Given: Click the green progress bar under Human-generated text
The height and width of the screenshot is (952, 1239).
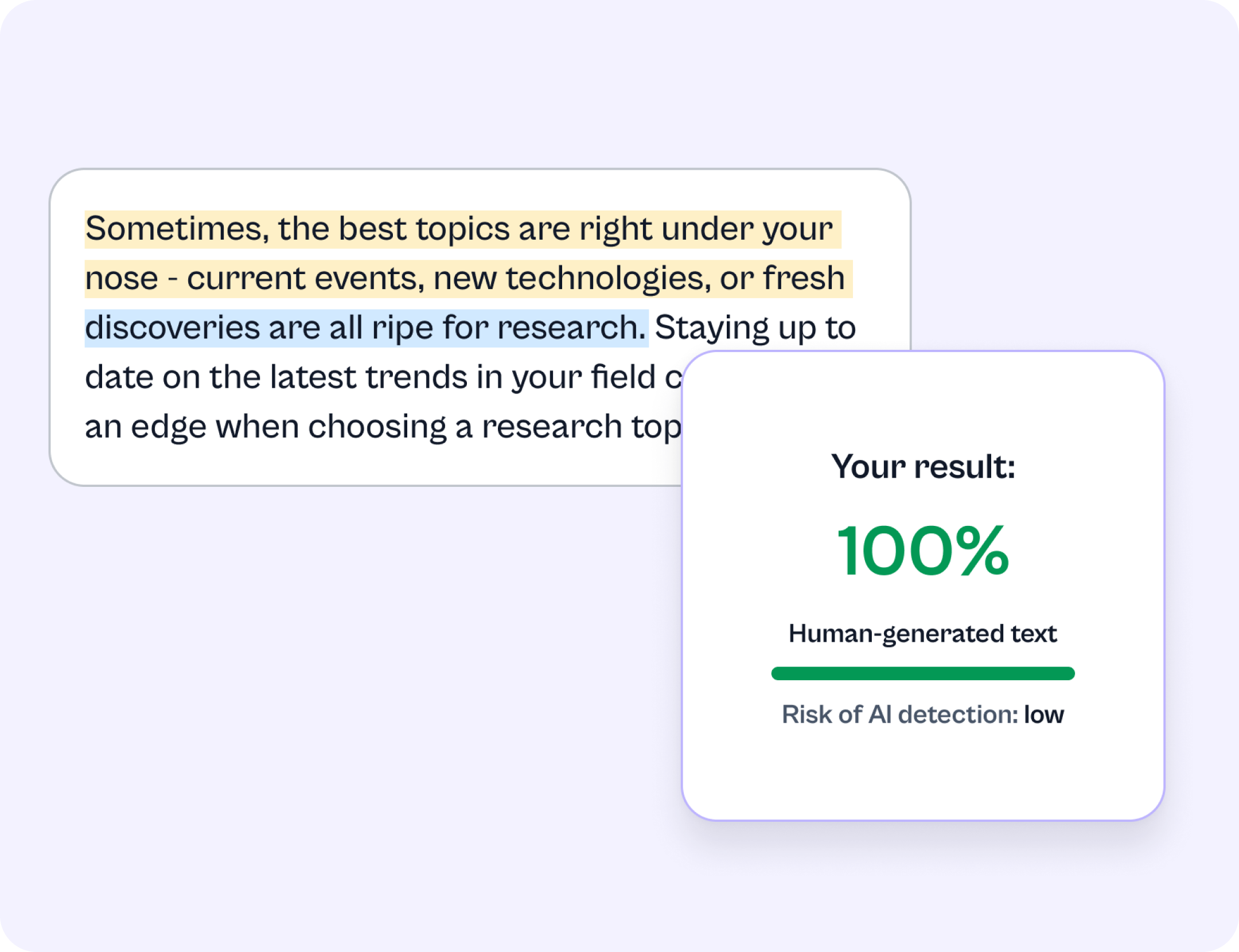Looking at the screenshot, I should [x=923, y=673].
